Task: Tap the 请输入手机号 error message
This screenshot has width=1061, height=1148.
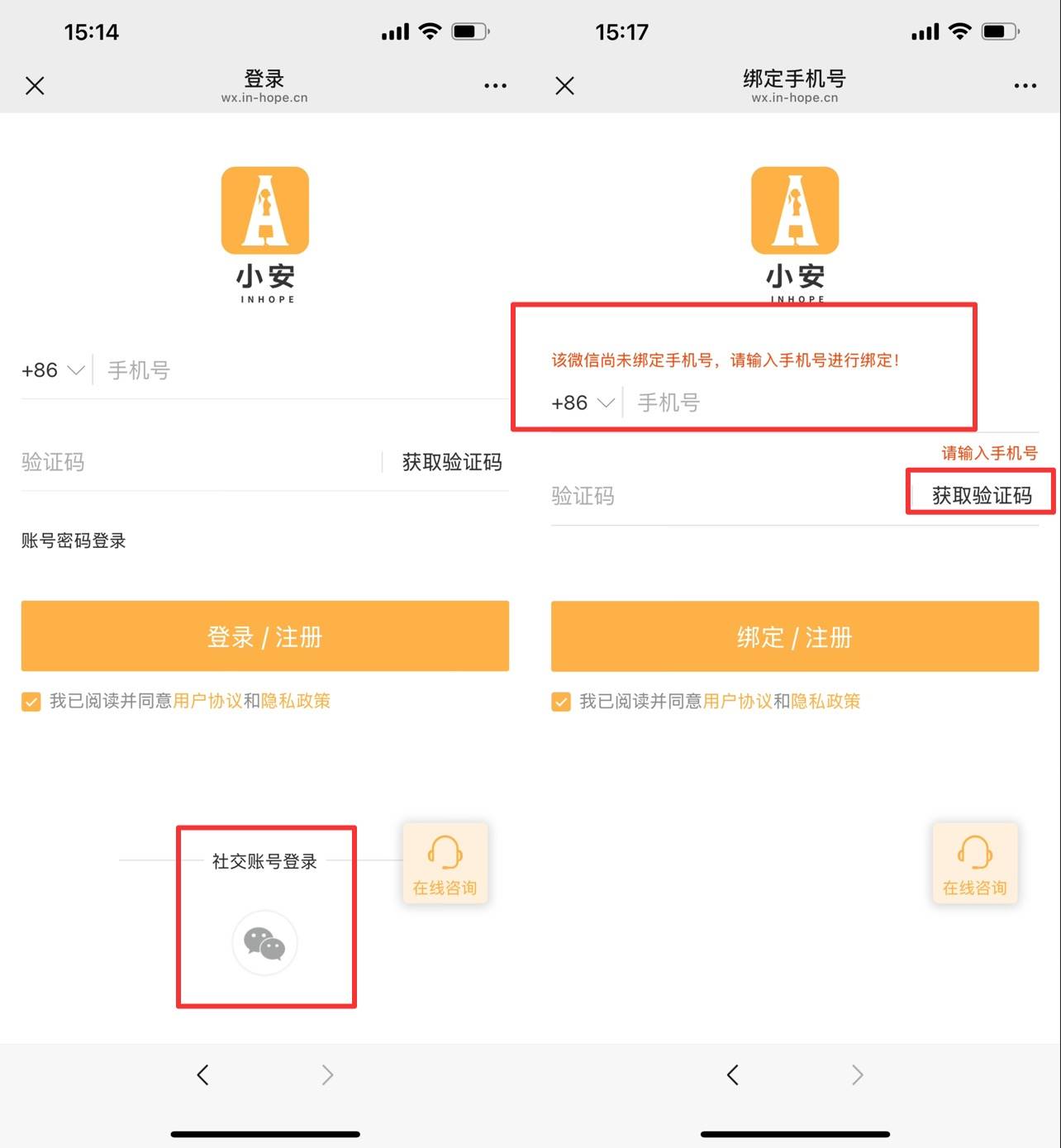Action: pyautogui.click(x=989, y=453)
